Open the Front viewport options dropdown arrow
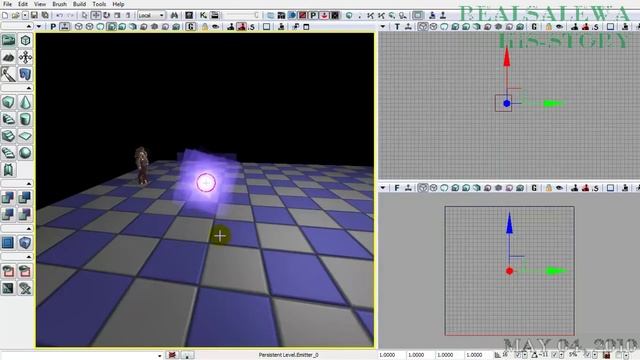640x360 pixels. (382, 188)
